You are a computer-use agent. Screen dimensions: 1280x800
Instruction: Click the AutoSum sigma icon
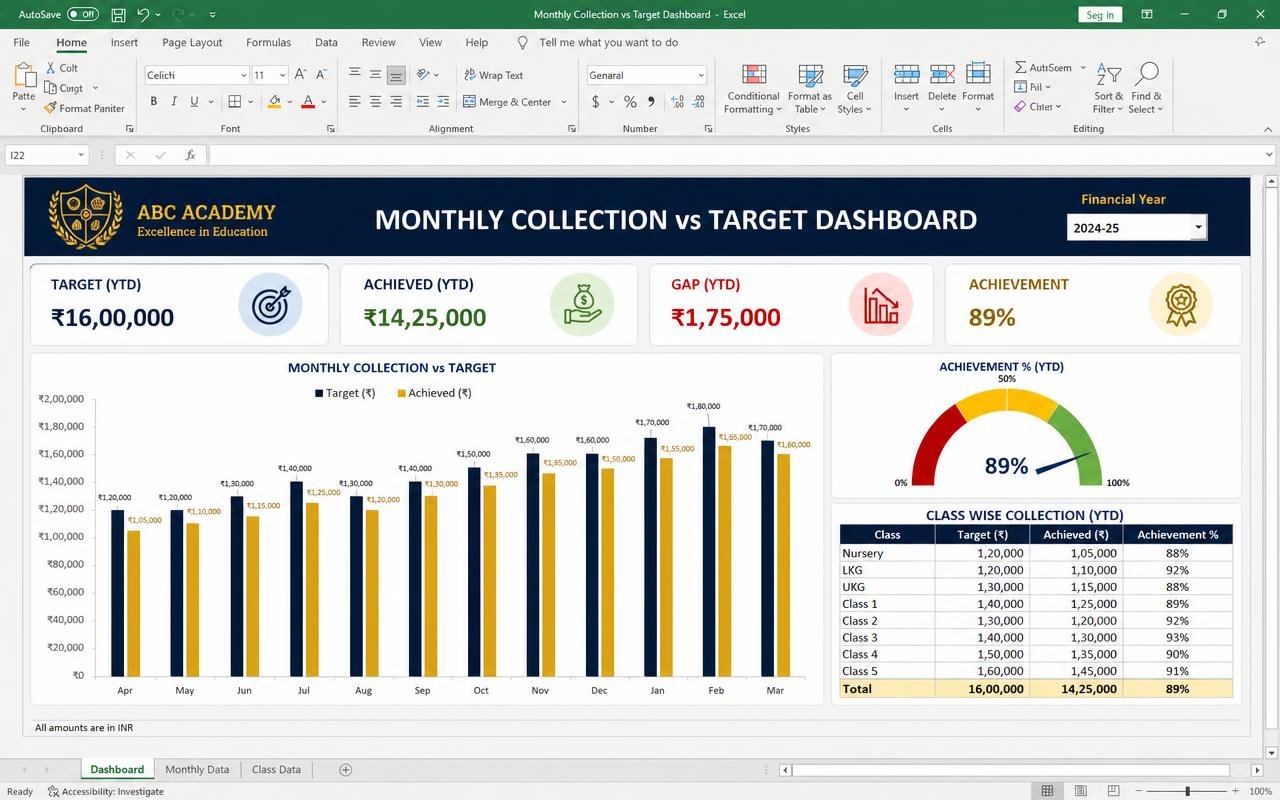pos(1020,68)
